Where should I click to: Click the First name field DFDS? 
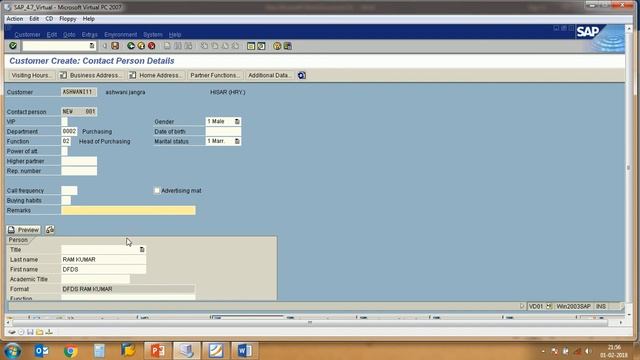(x=103, y=269)
